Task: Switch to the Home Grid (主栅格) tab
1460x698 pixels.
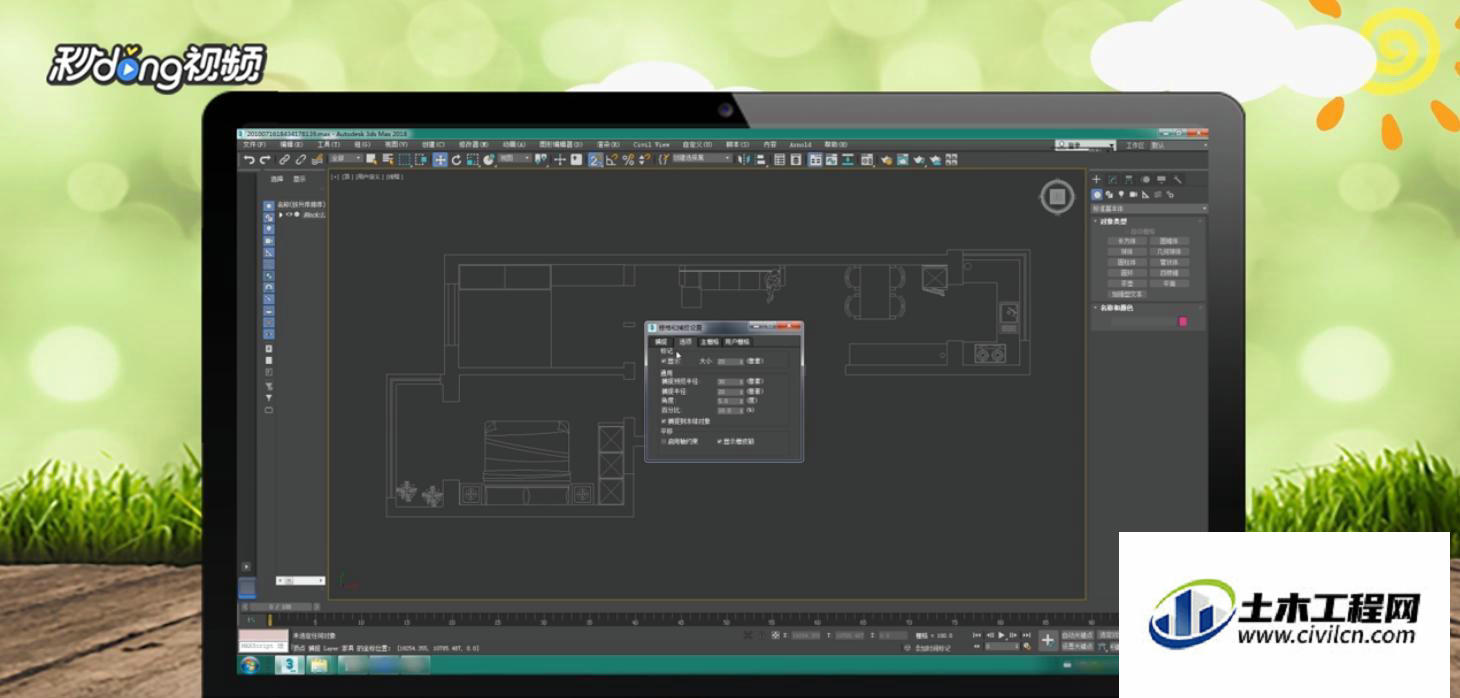Action: point(709,342)
